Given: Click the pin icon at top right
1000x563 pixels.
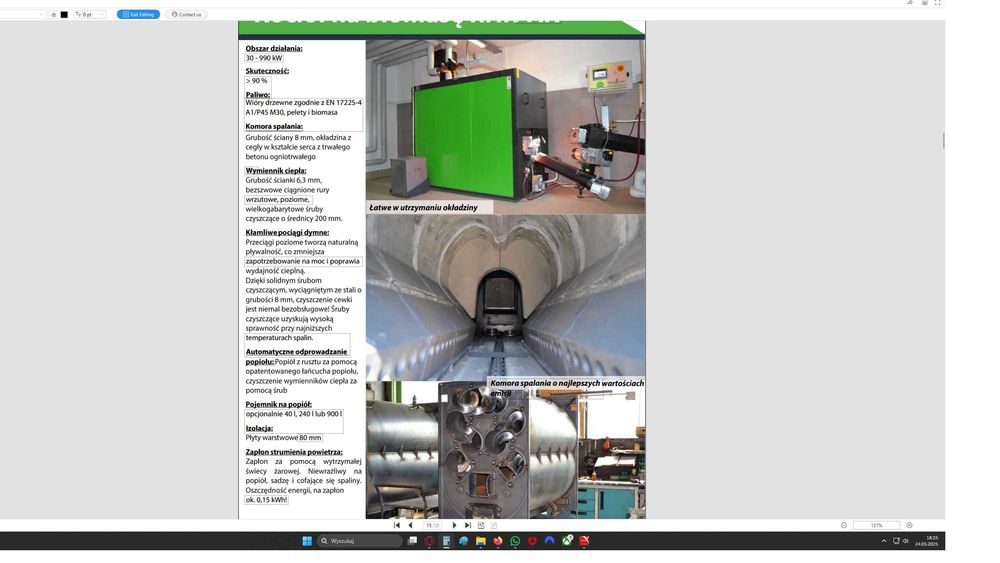Looking at the screenshot, I should 910,3.
